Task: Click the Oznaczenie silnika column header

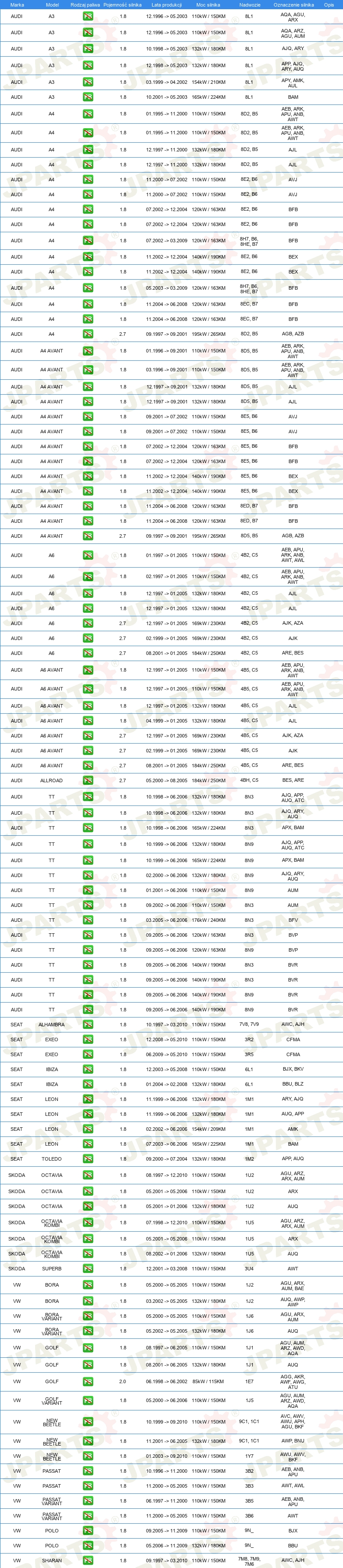Action: (x=294, y=4)
